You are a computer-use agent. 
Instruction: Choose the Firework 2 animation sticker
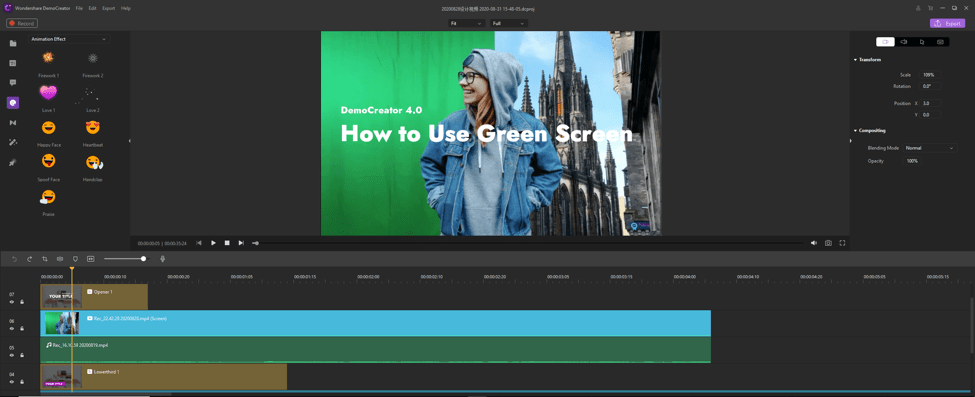93,58
